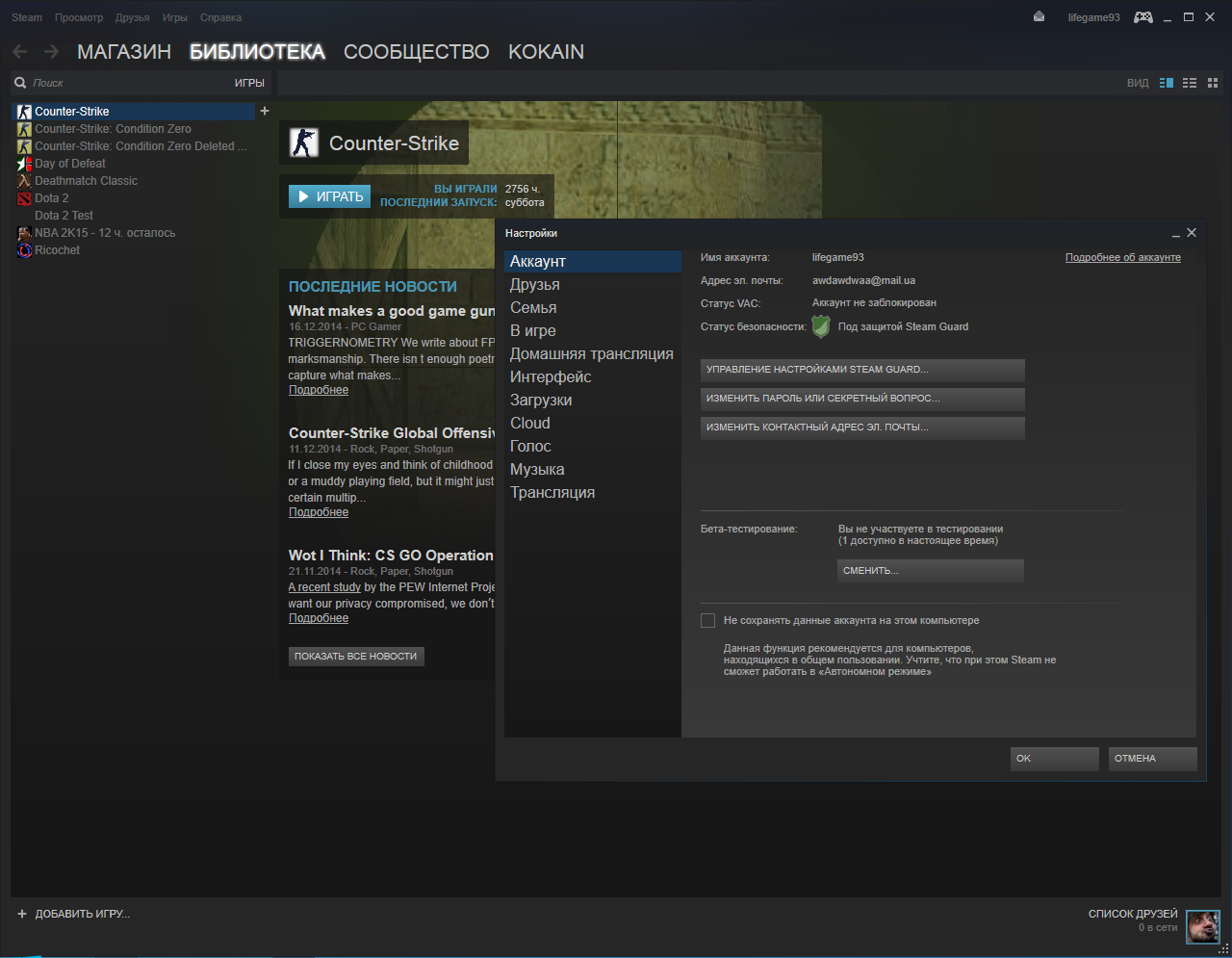The height and width of the screenshot is (958, 1232).
Task: Open the Steam menu
Action: coord(27,17)
